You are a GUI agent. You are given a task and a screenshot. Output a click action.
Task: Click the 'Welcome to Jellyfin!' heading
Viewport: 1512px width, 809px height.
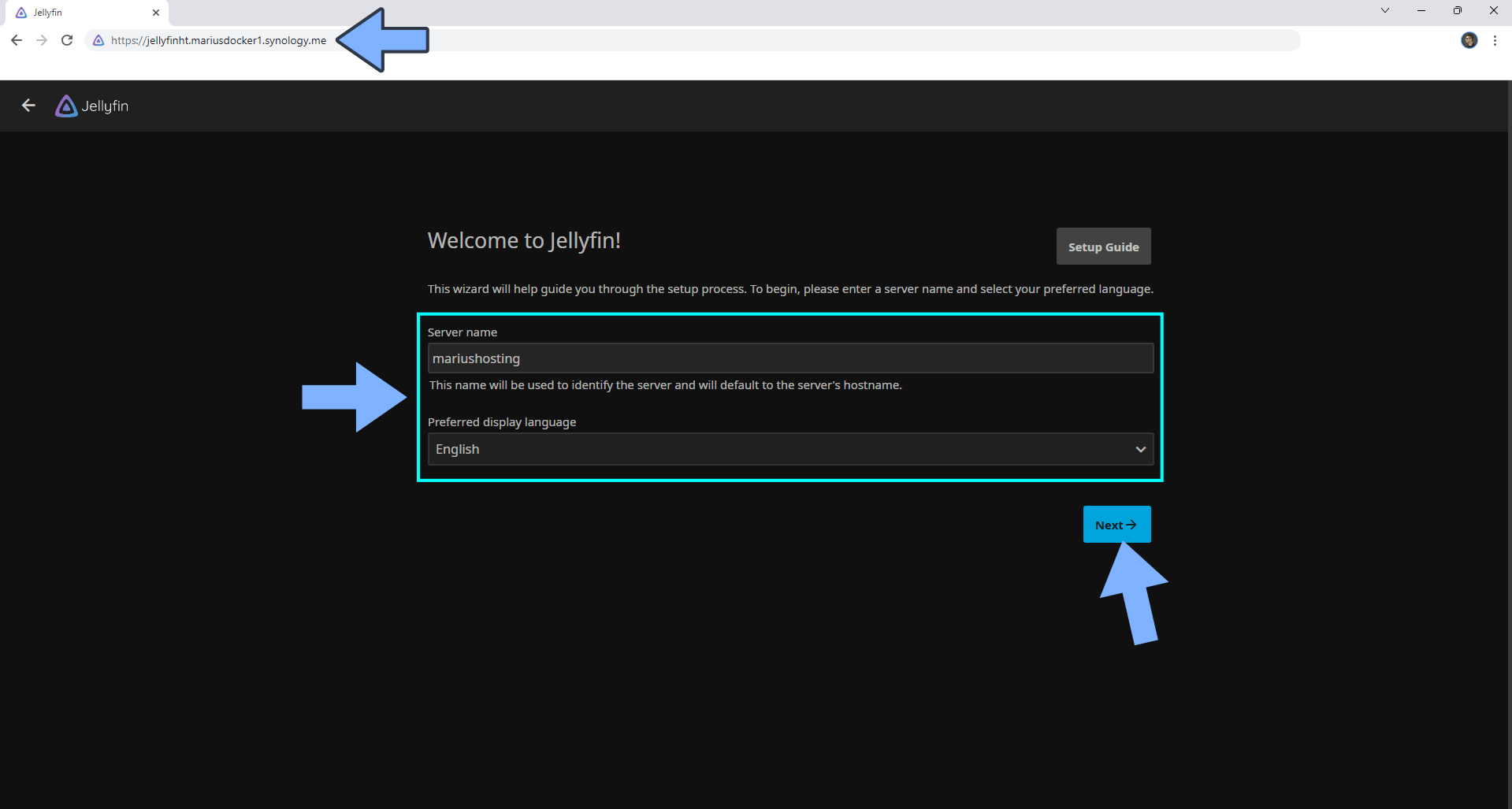tap(524, 240)
